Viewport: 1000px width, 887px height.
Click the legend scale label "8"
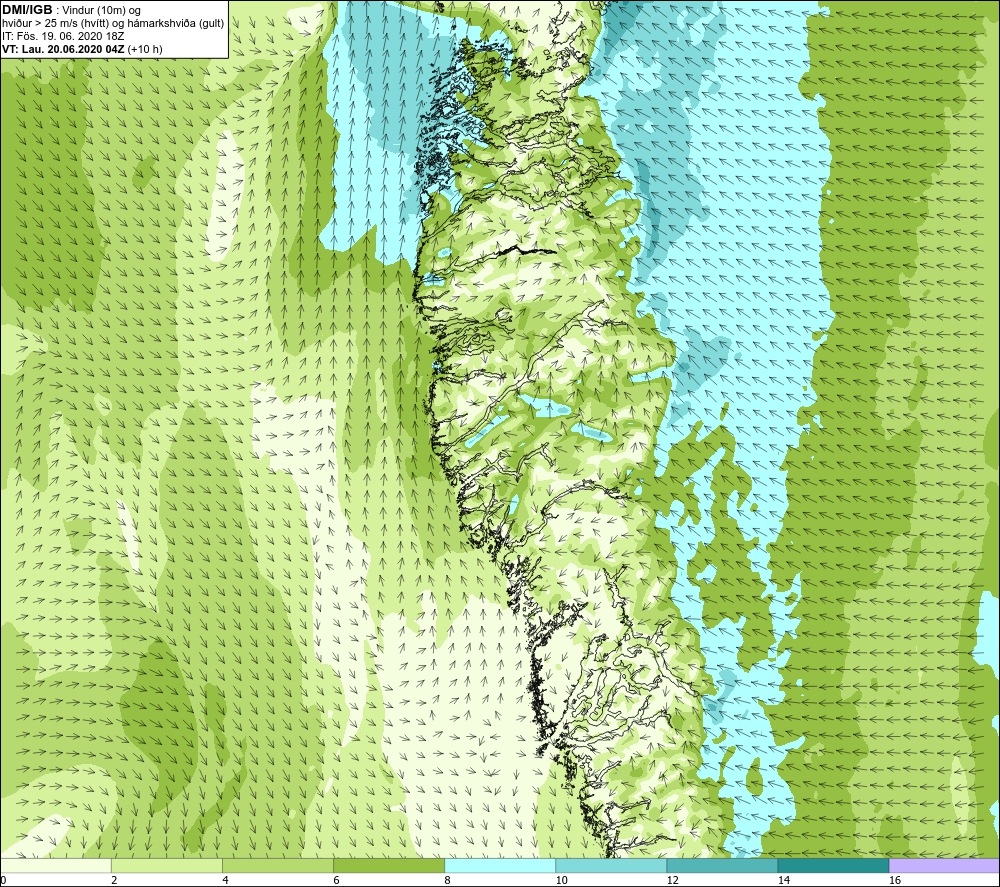coord(447,881)
